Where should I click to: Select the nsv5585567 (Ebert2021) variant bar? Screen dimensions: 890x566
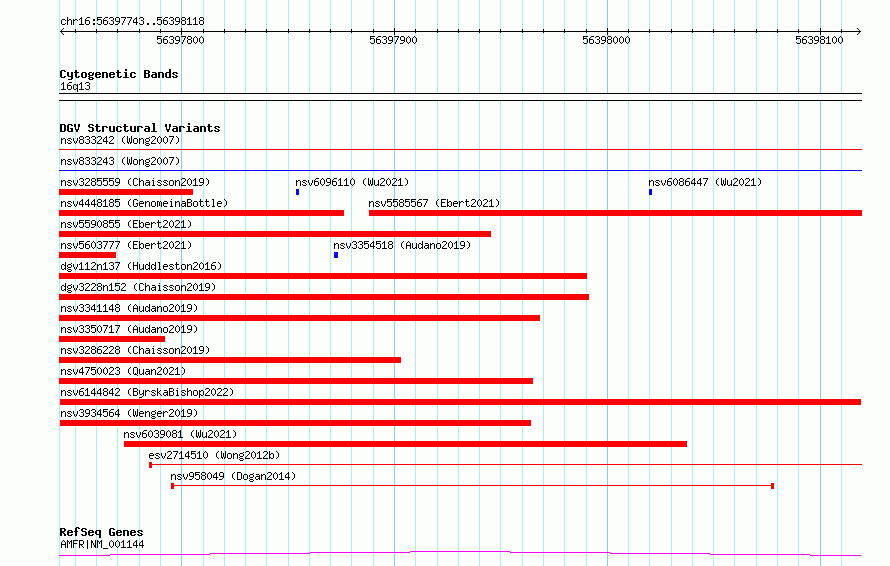(615, 213)
